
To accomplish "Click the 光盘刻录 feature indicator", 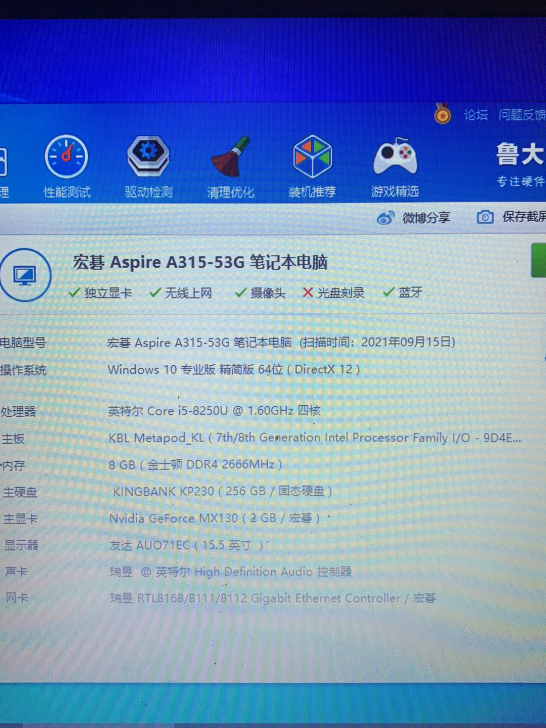I will [x=333, y=292].
